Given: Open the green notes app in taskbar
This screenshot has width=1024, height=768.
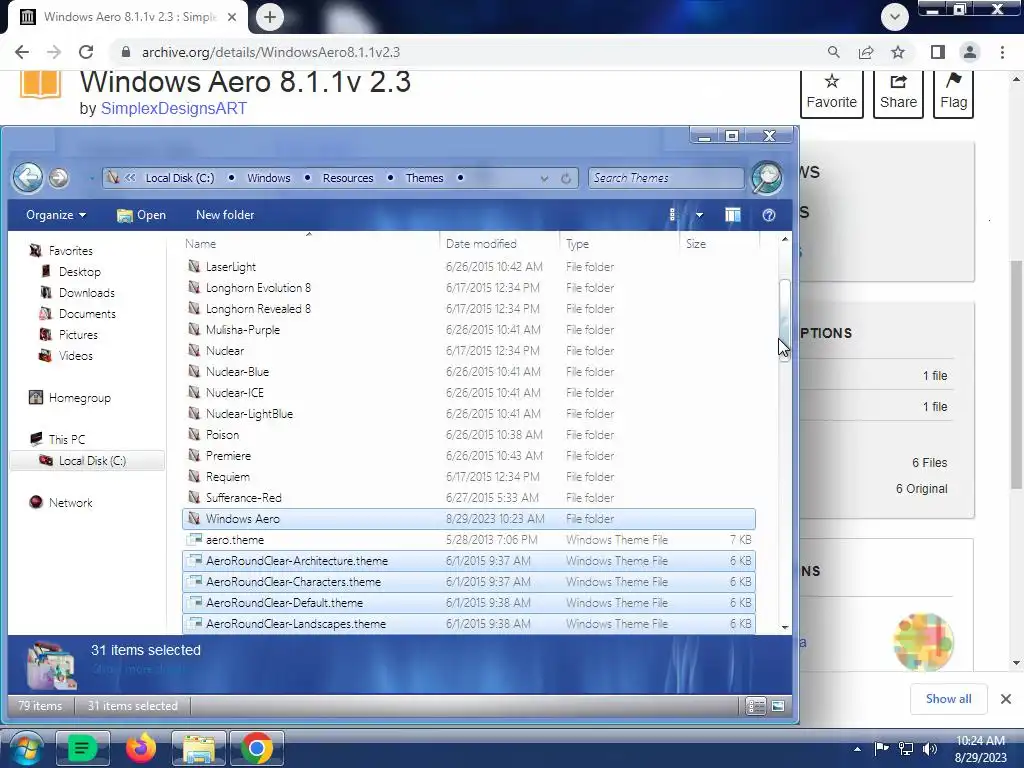Looking at the screenshot, I should [x=82, y=748].
